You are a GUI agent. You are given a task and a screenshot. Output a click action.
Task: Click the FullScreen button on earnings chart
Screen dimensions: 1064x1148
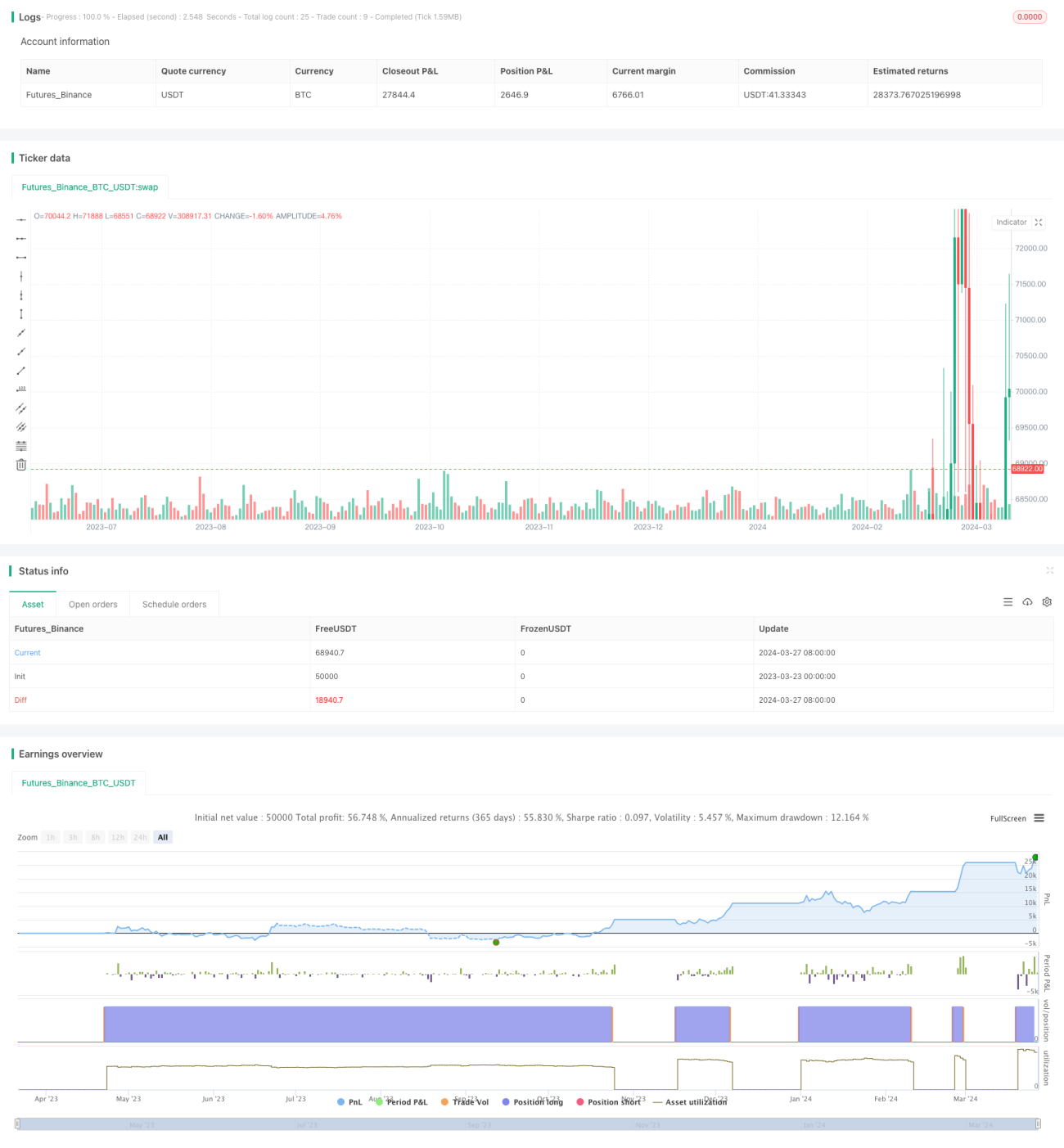click(x=1008, y=818)
